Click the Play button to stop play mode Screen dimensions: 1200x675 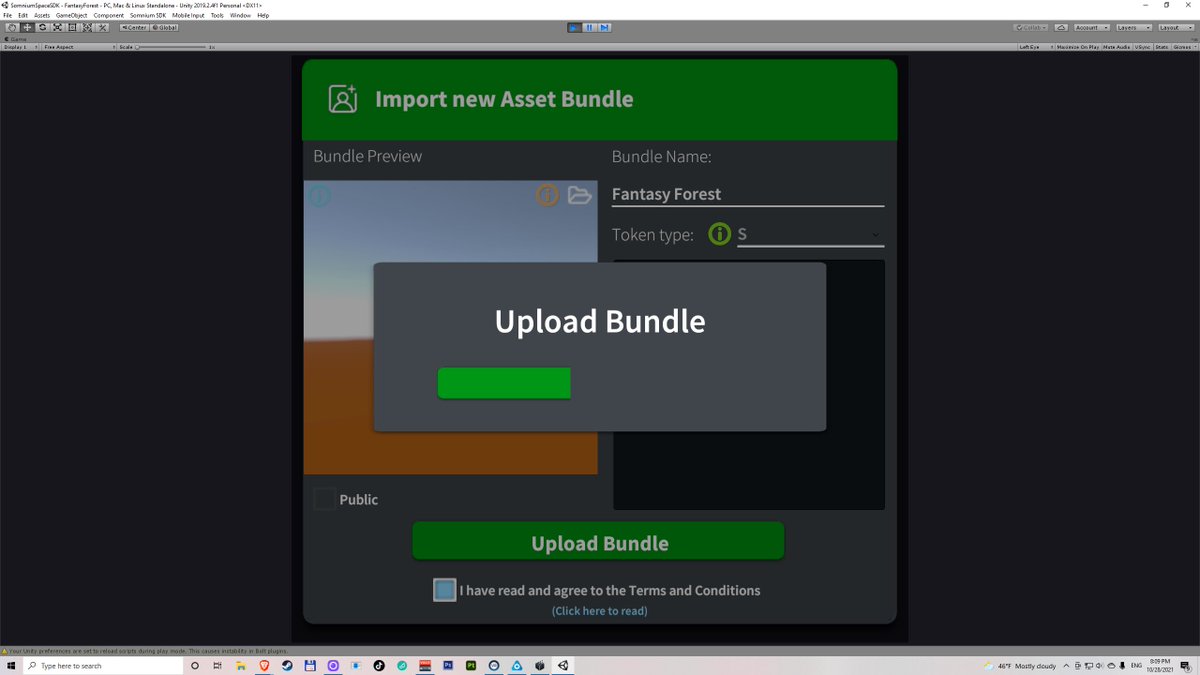click(x=575, y=27)
